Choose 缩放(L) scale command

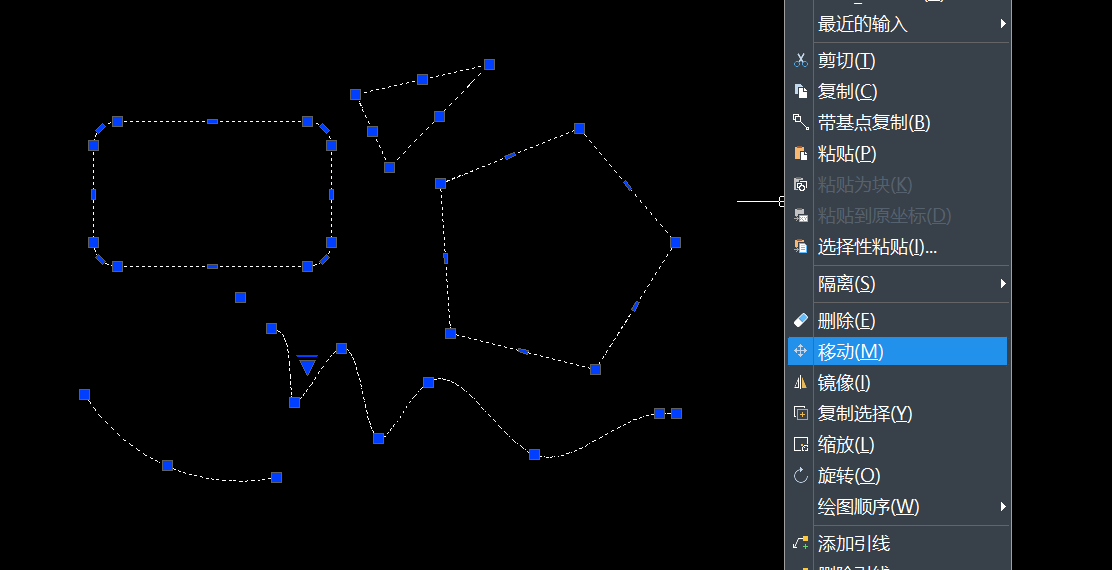898,445
